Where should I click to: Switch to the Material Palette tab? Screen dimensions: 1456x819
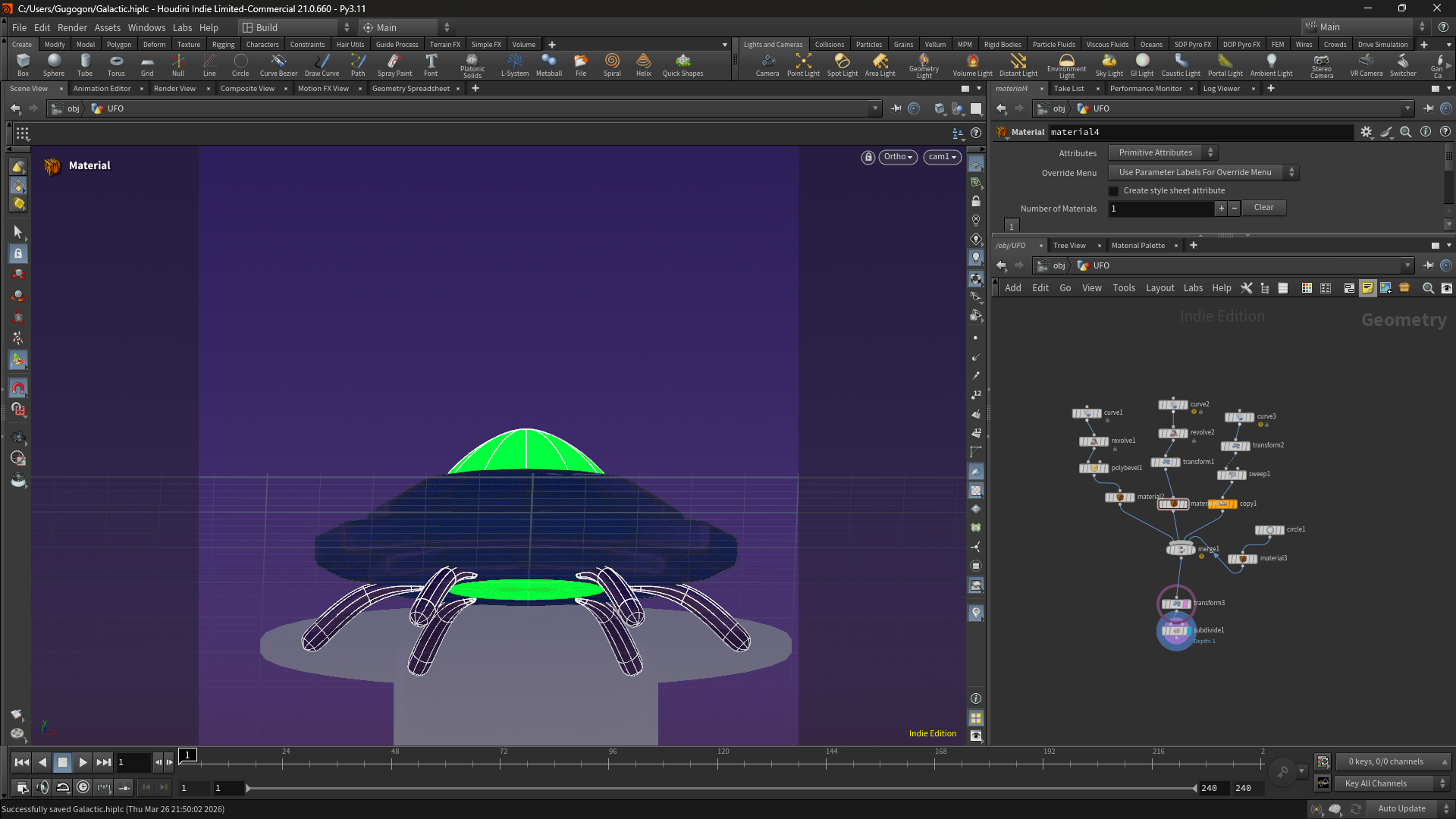pyautogui.click(x=1137, y=246)
